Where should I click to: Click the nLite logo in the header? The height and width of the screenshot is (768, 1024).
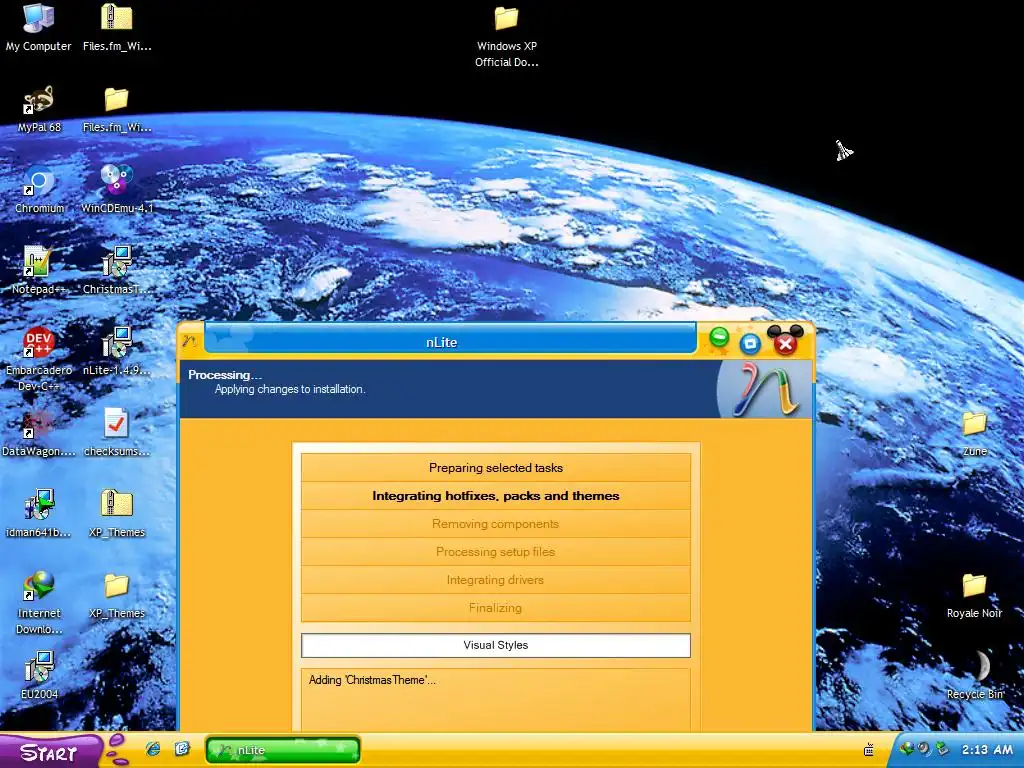pos(765,391)
